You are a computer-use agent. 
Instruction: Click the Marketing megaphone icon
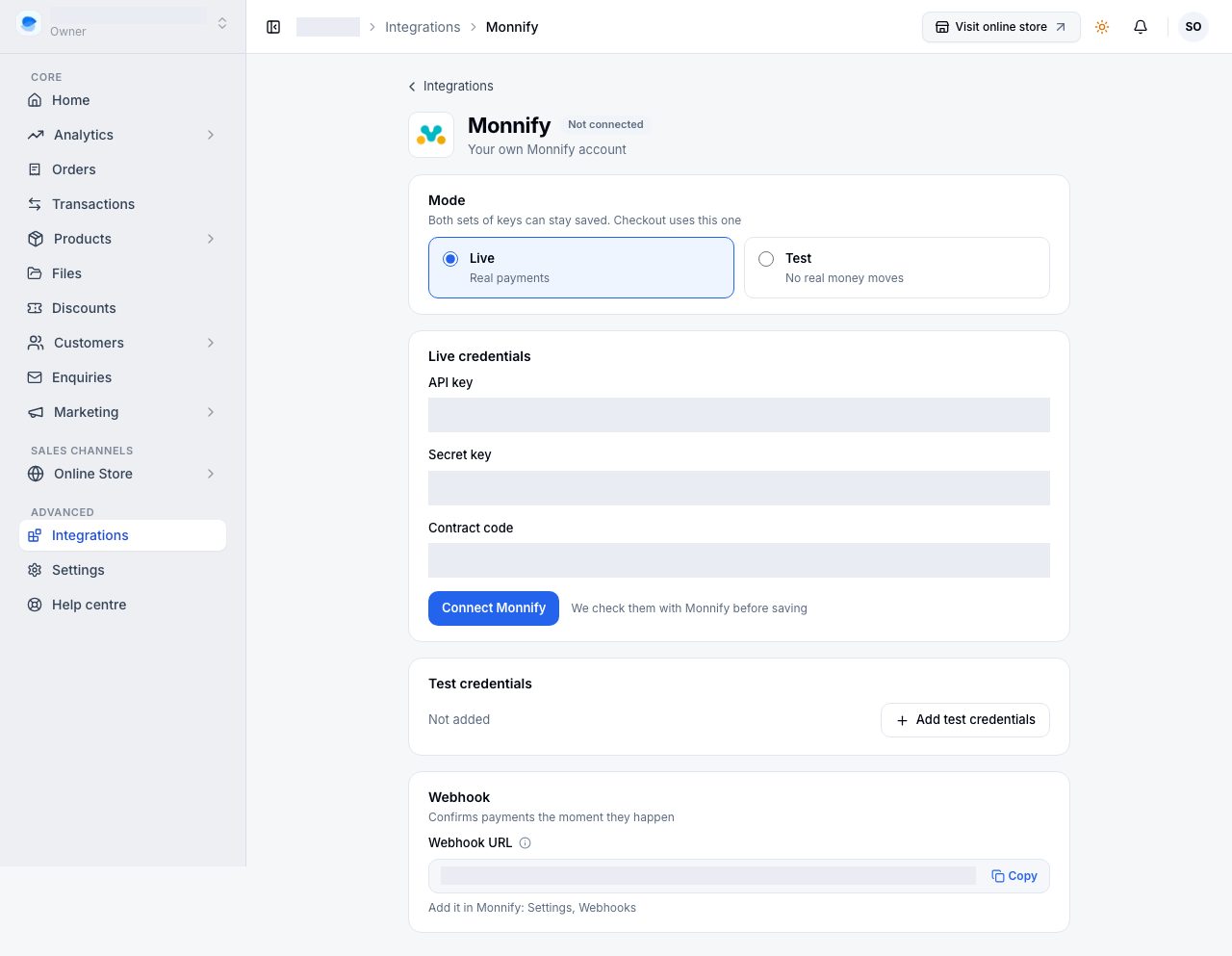[x=36, y=412]
